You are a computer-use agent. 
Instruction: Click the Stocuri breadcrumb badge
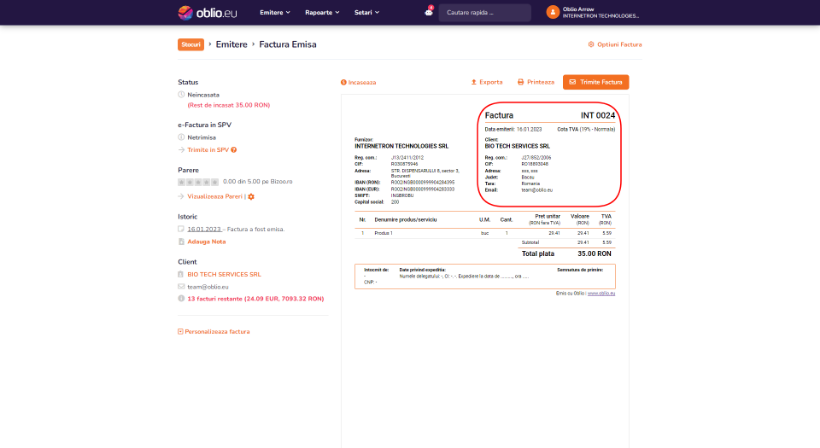(191, 44)
